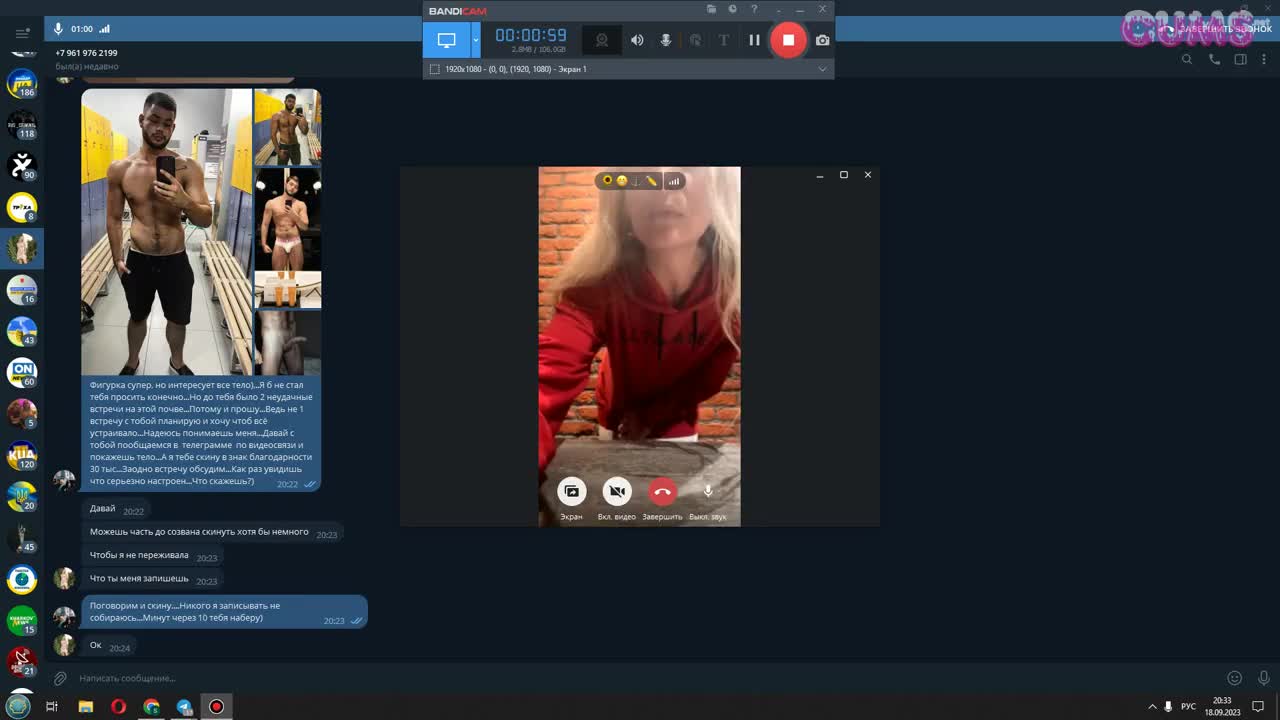
Task: Open the three-dot chat options menu
Action: coord(1263,59)
